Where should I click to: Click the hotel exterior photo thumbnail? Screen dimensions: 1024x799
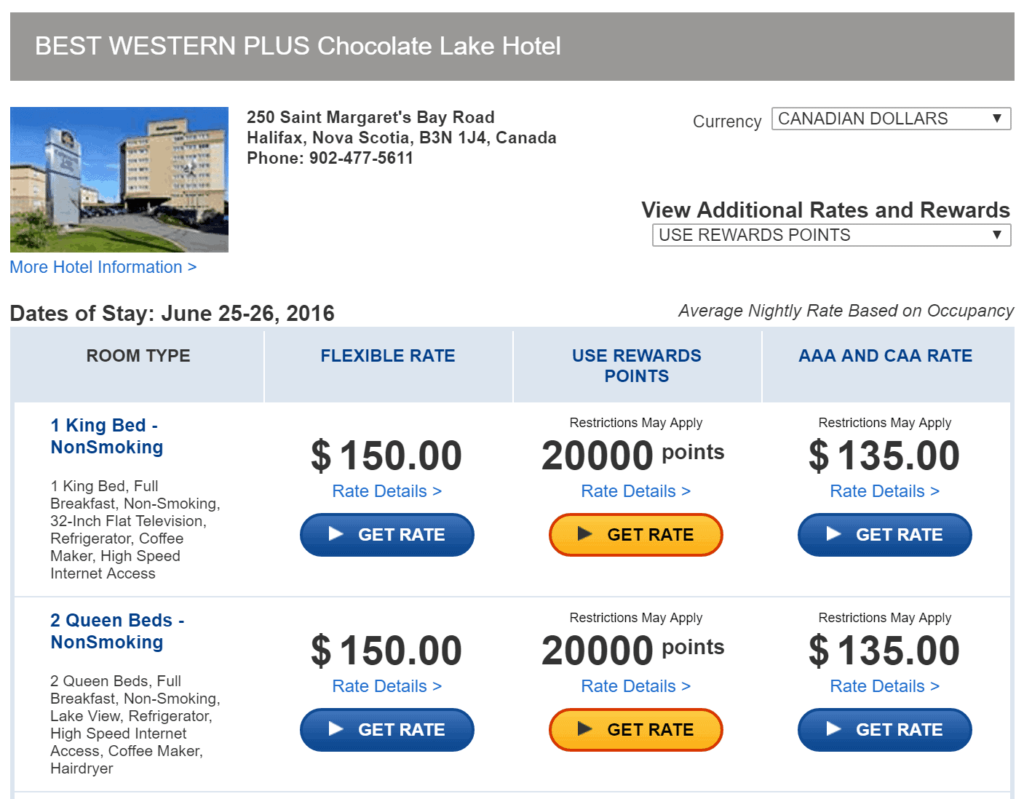click(118, 178)
